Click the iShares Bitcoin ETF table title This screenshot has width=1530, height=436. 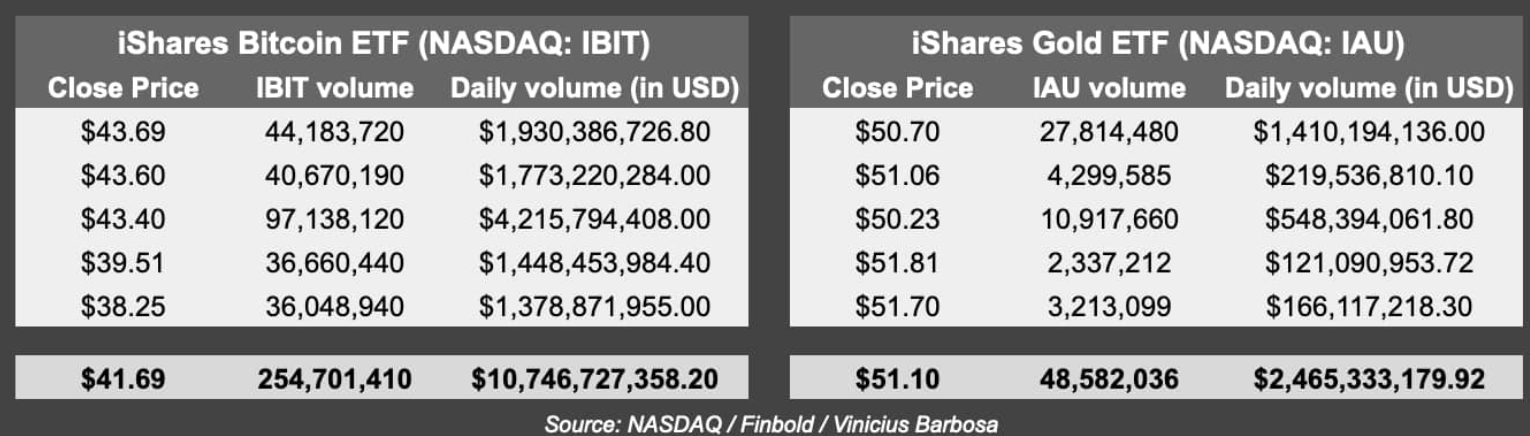click(x=382, y=44)
